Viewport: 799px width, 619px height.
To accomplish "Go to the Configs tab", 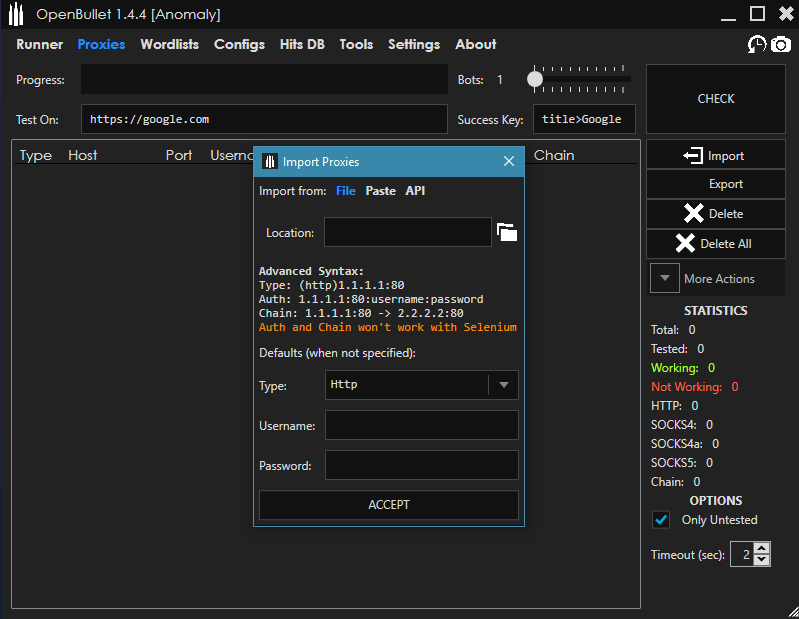I will (239, 44).
